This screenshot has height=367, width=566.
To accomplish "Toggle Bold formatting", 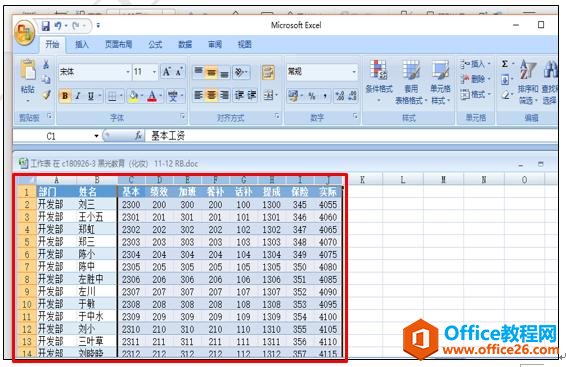I will (65, 96).
